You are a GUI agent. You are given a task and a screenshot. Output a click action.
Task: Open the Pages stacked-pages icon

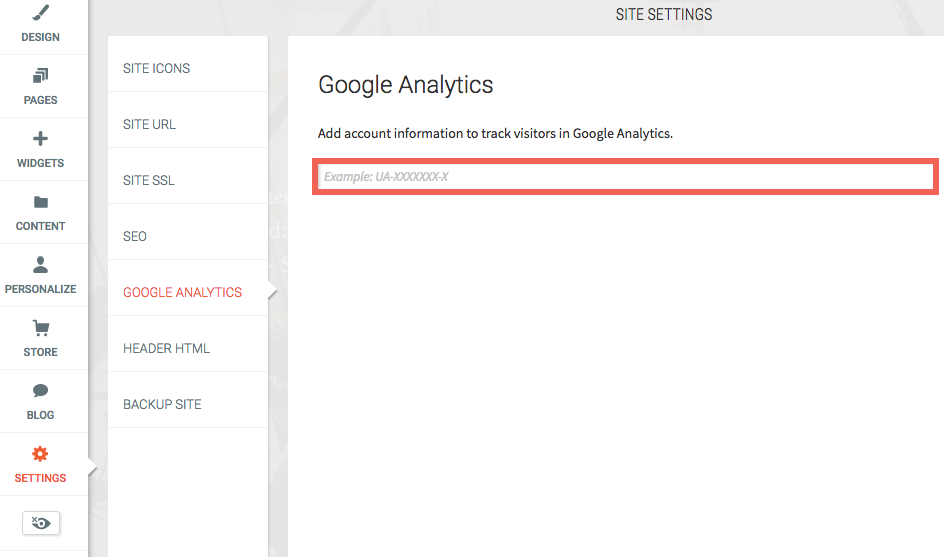point(40,75)
